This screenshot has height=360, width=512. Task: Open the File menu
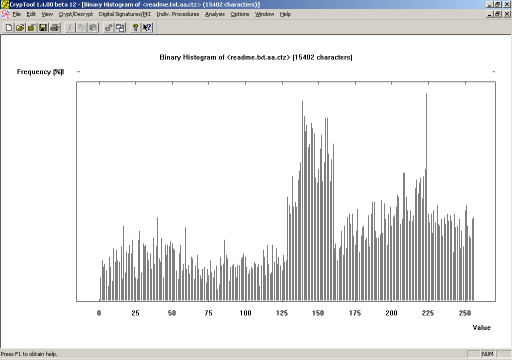pos(17,14)
